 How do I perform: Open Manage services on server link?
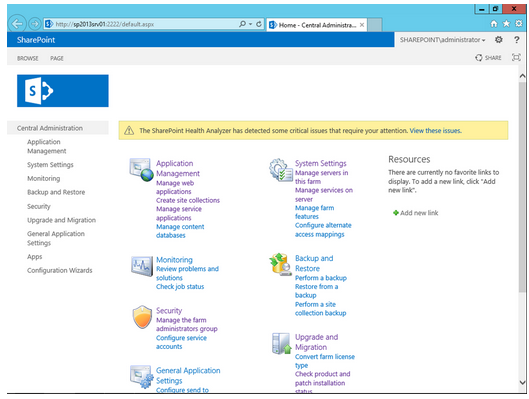point(324,195)
